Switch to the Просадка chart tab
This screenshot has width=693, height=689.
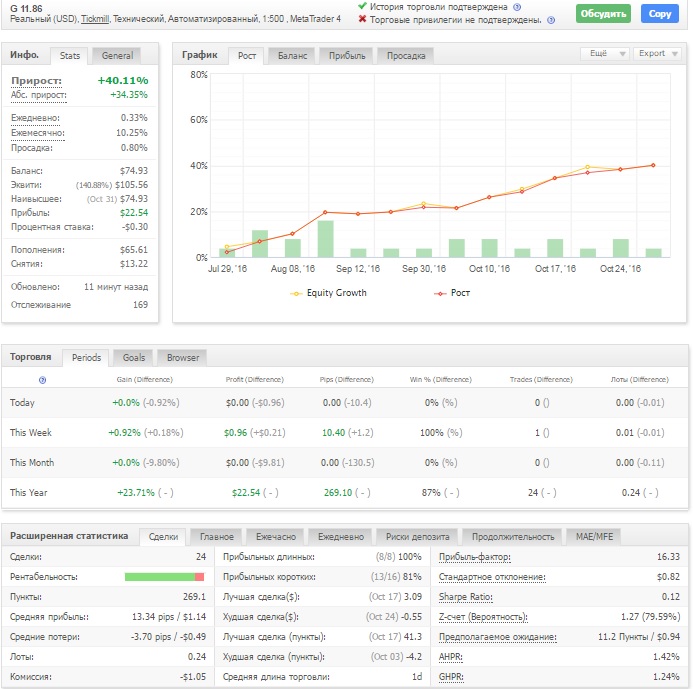point(406,56)
